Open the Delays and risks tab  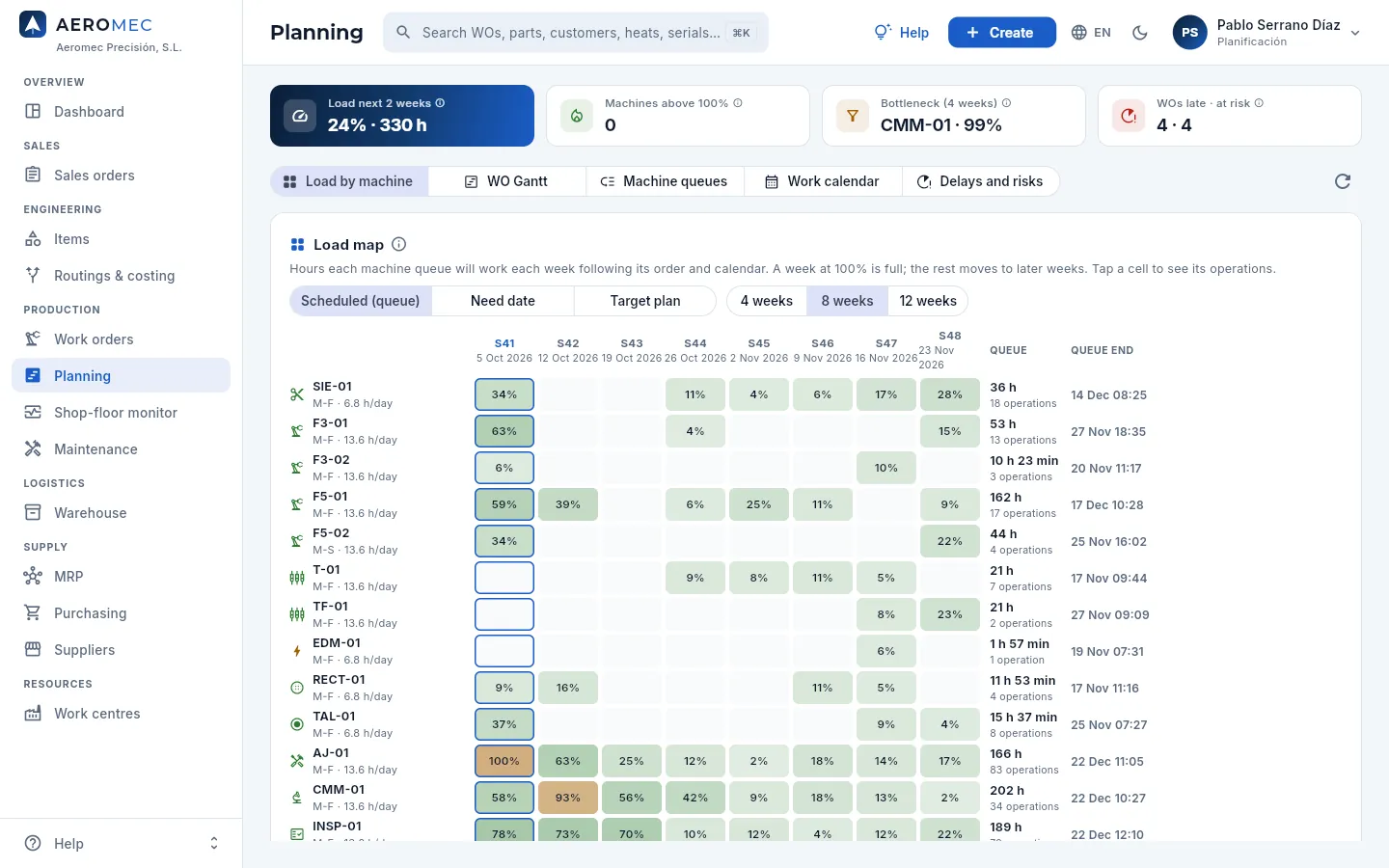point(980,181)
